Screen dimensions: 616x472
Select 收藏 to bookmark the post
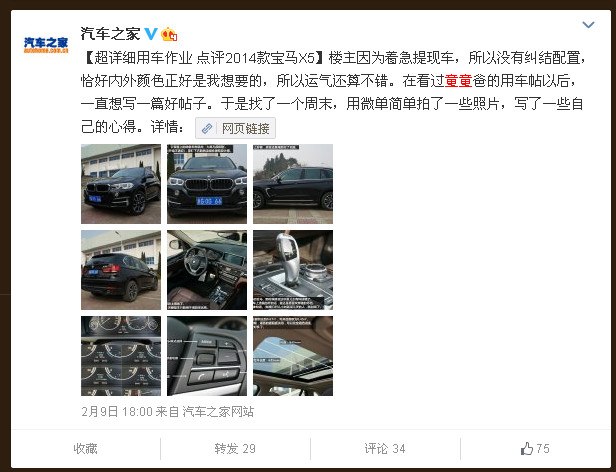coord(85,448)
